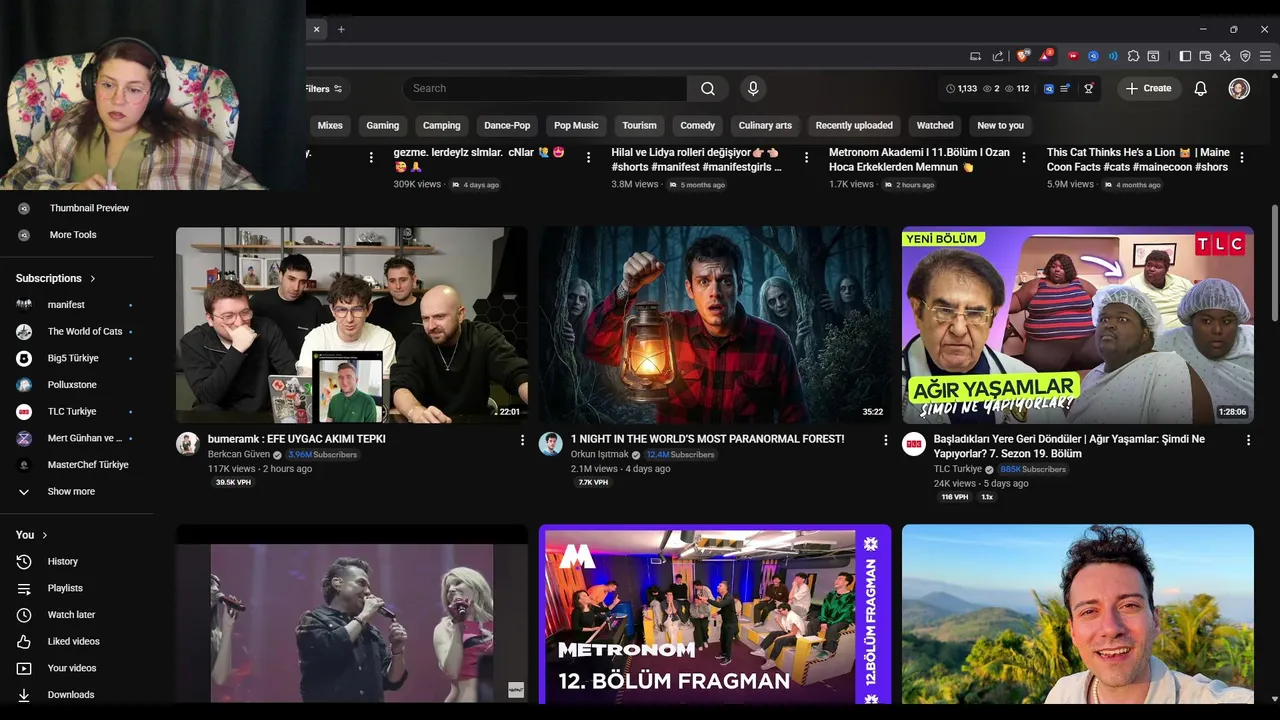
Task: Click the red fast-forward extension icon
Action: 1073,56
